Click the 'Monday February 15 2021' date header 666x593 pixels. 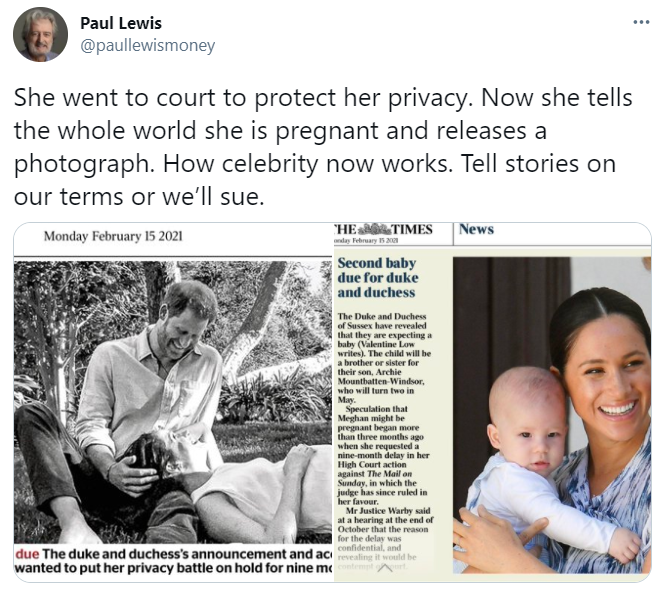(113, 237)
